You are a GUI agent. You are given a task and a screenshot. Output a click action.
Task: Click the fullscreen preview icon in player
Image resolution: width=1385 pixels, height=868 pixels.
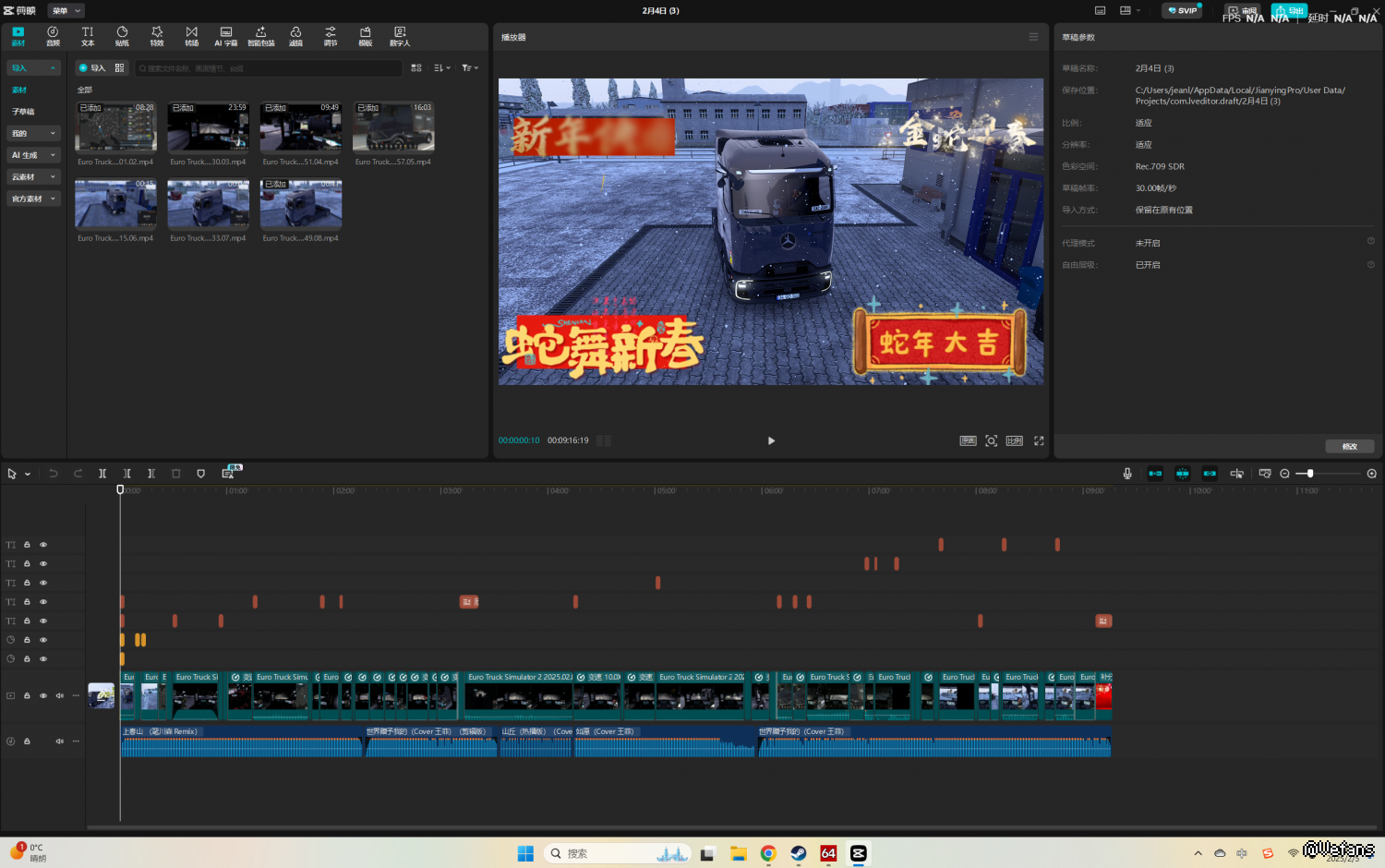point(1039,441)
